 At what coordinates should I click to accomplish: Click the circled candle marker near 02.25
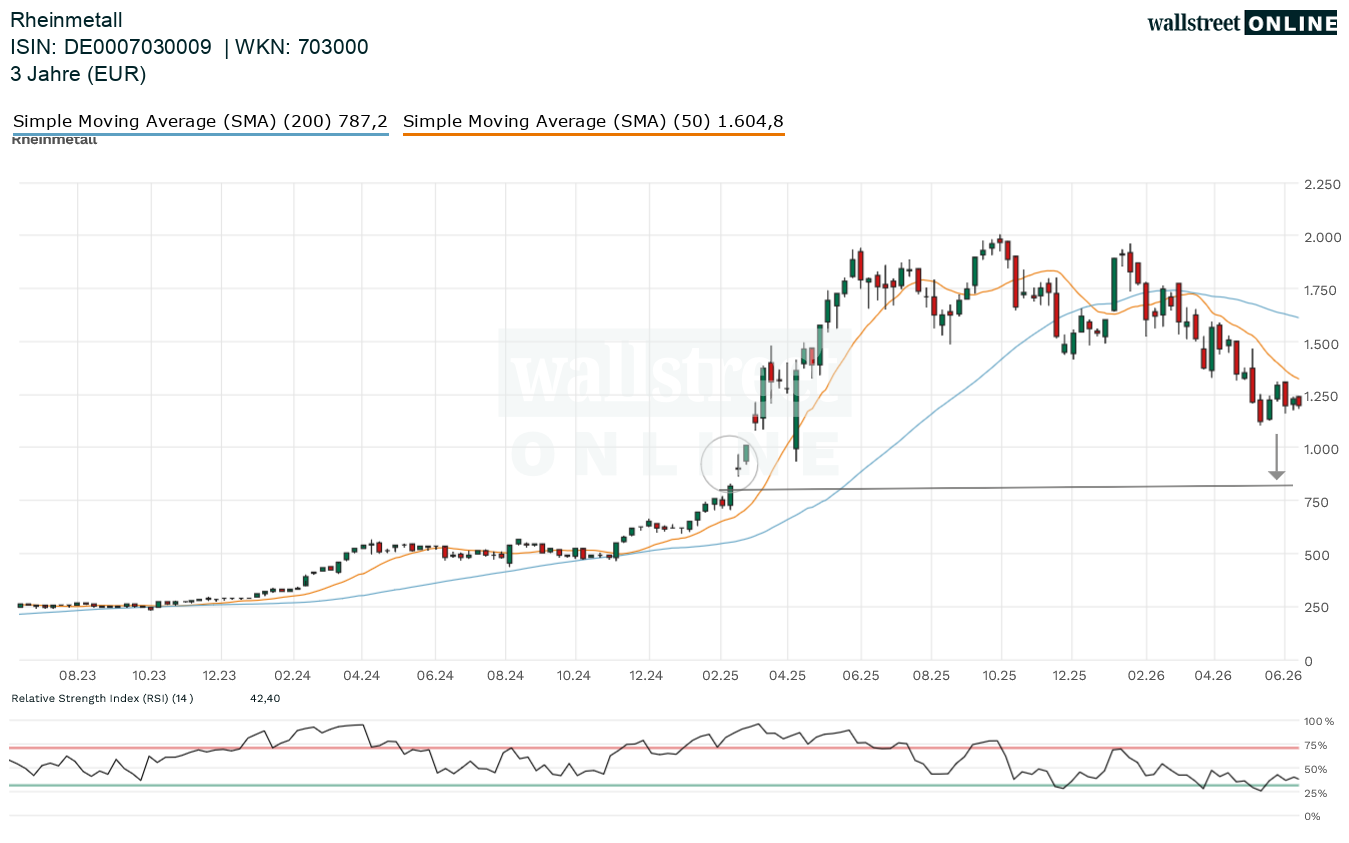(x=730, y=463)
